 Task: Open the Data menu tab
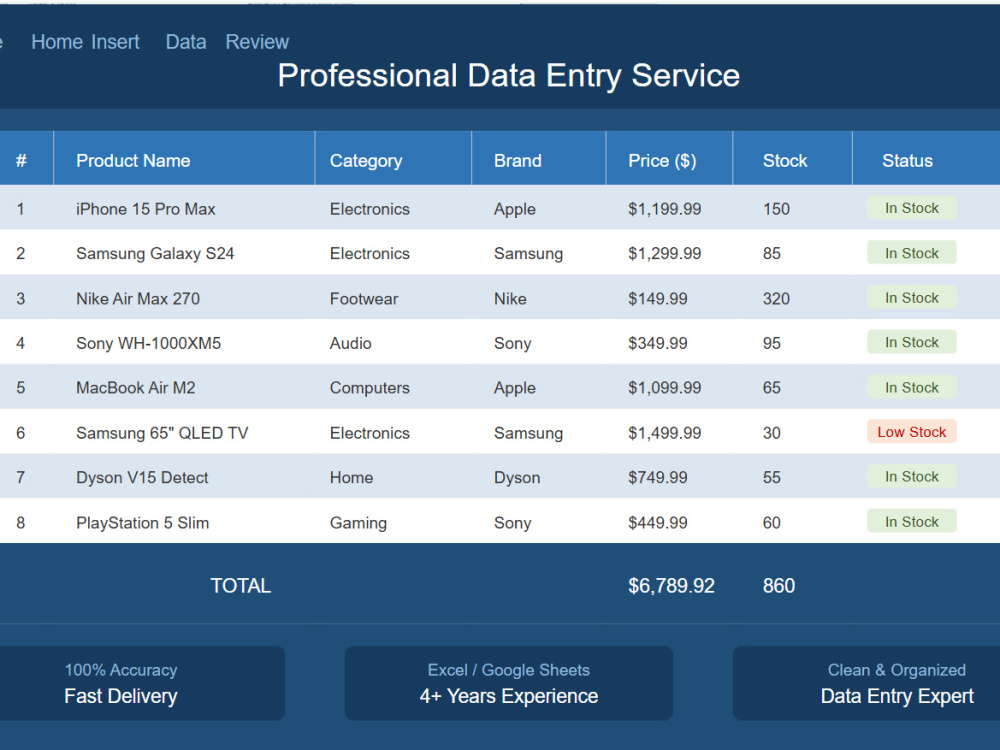click(x=186, y=42)
